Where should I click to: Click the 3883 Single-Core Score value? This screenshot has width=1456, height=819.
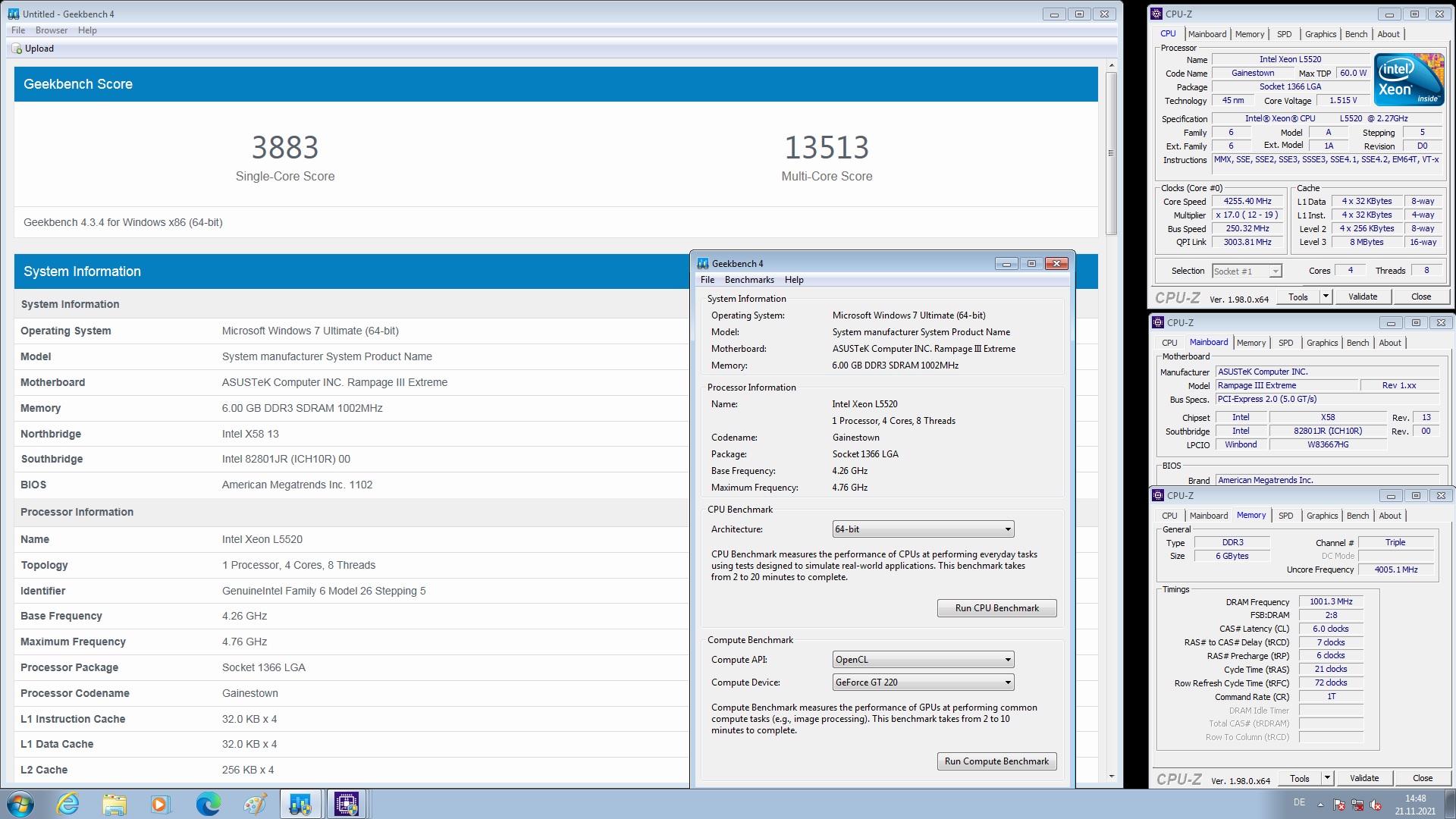click(x=285, y=147)
